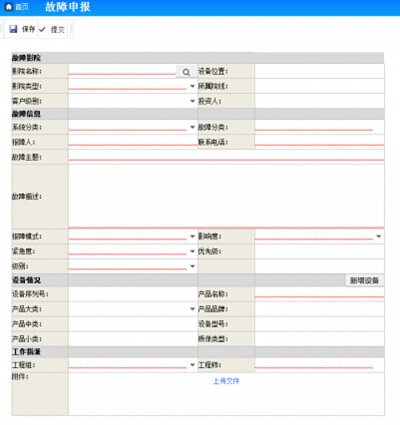Click the 故障描述 label
Viewport: 400px width, 425px height.
point(27,197)
